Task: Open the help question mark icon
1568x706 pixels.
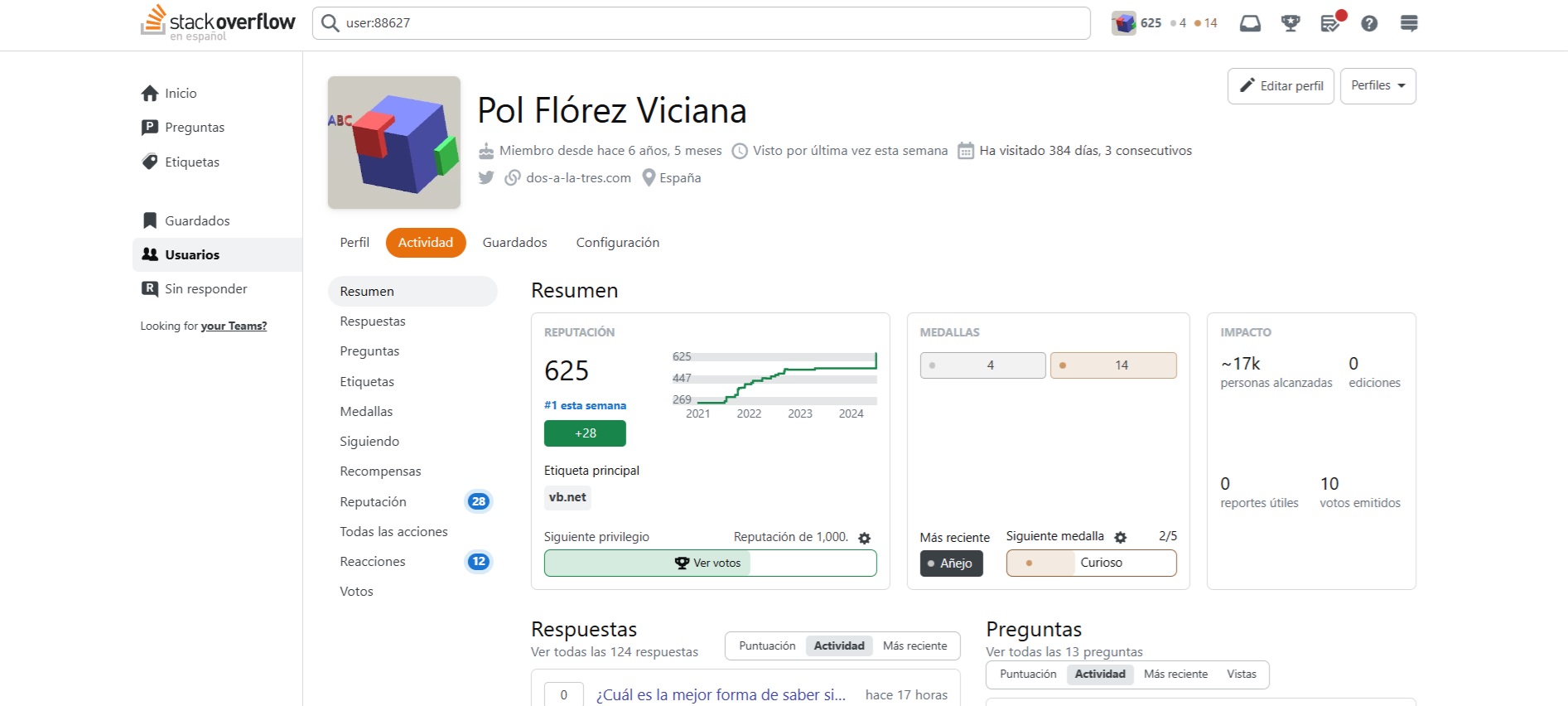Action: [1369, 23]
